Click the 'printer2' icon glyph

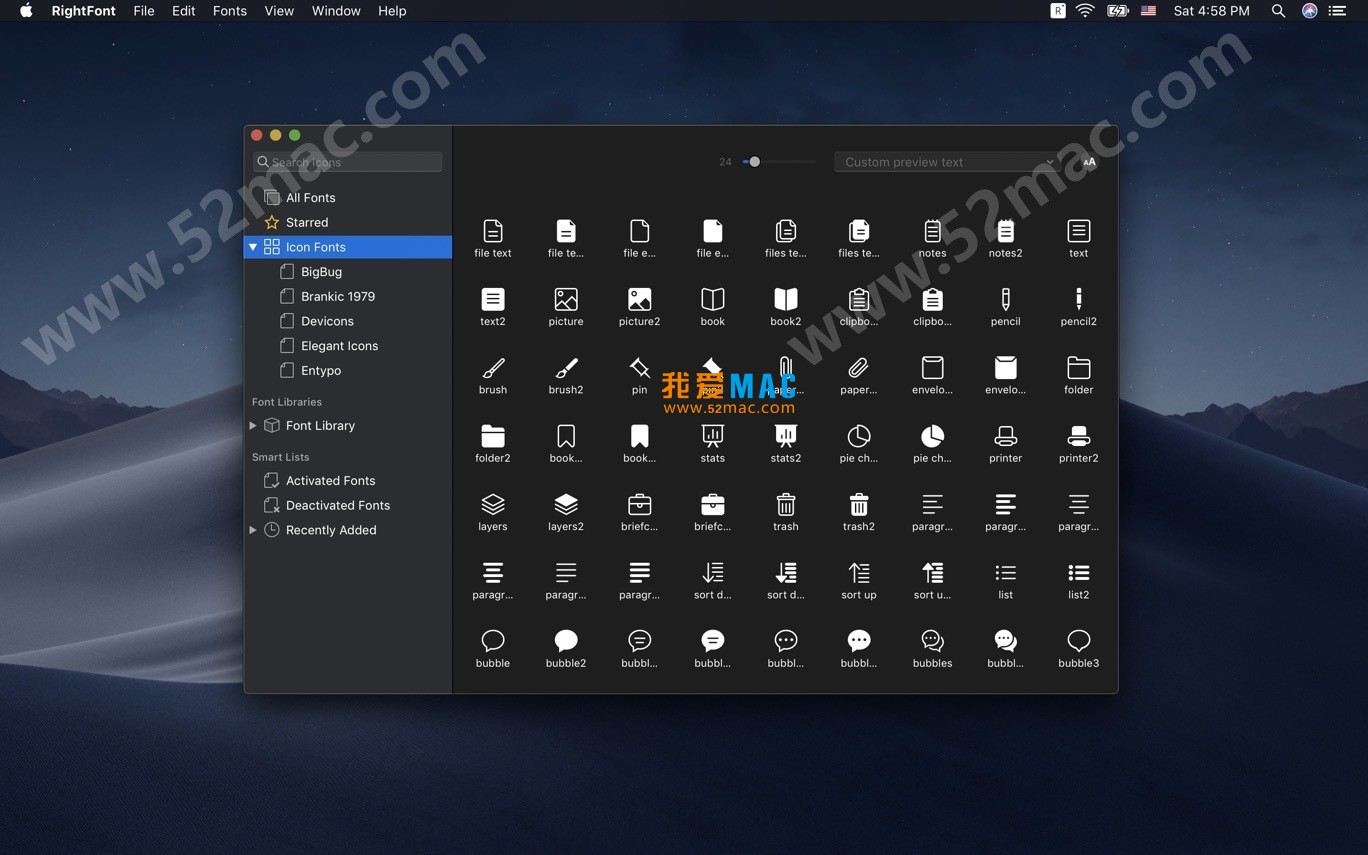click(x=1078, y=436)
